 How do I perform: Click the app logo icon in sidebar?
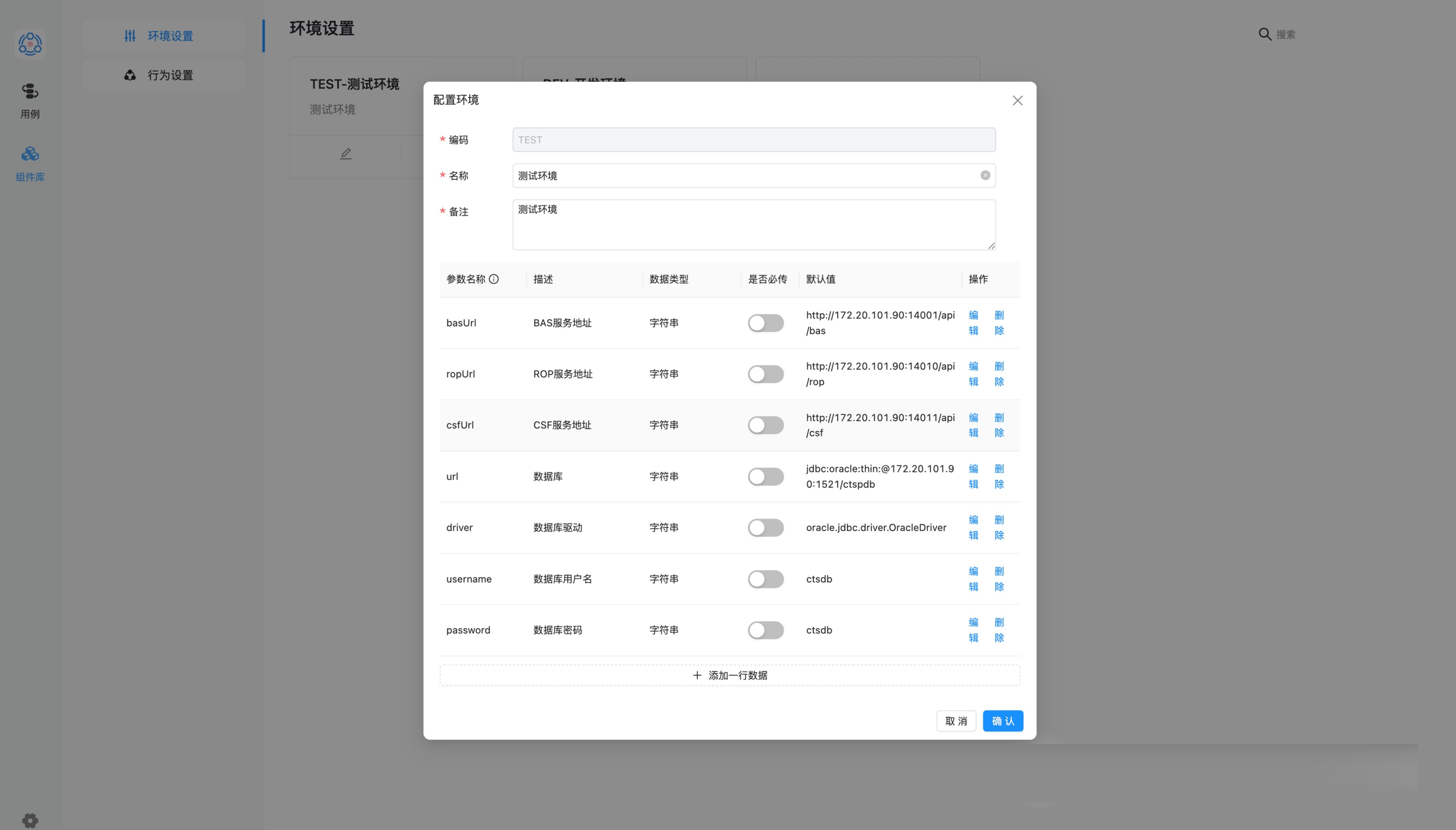point(30,44)
